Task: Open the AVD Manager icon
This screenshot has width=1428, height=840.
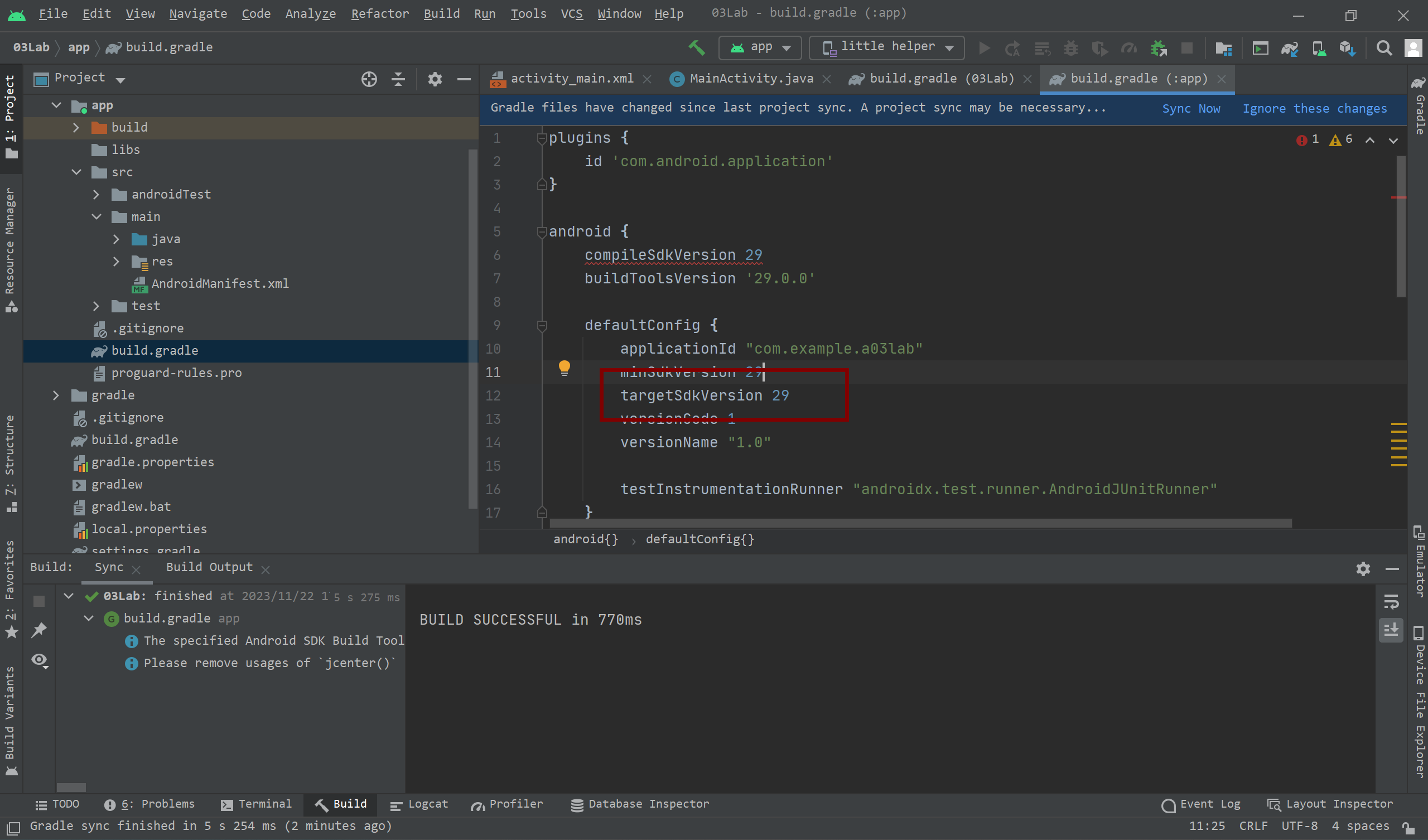Action: [1319, 48]
